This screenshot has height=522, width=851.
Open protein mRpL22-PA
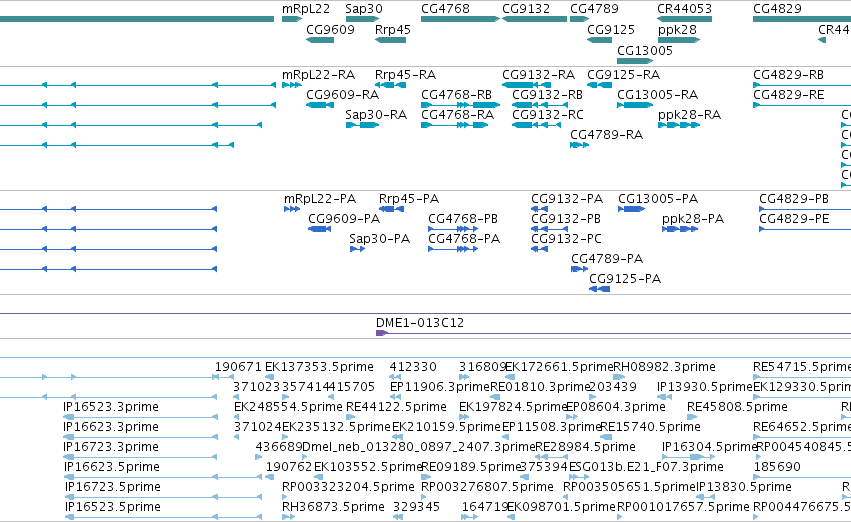pyautogui.click(x=292, y=209)
